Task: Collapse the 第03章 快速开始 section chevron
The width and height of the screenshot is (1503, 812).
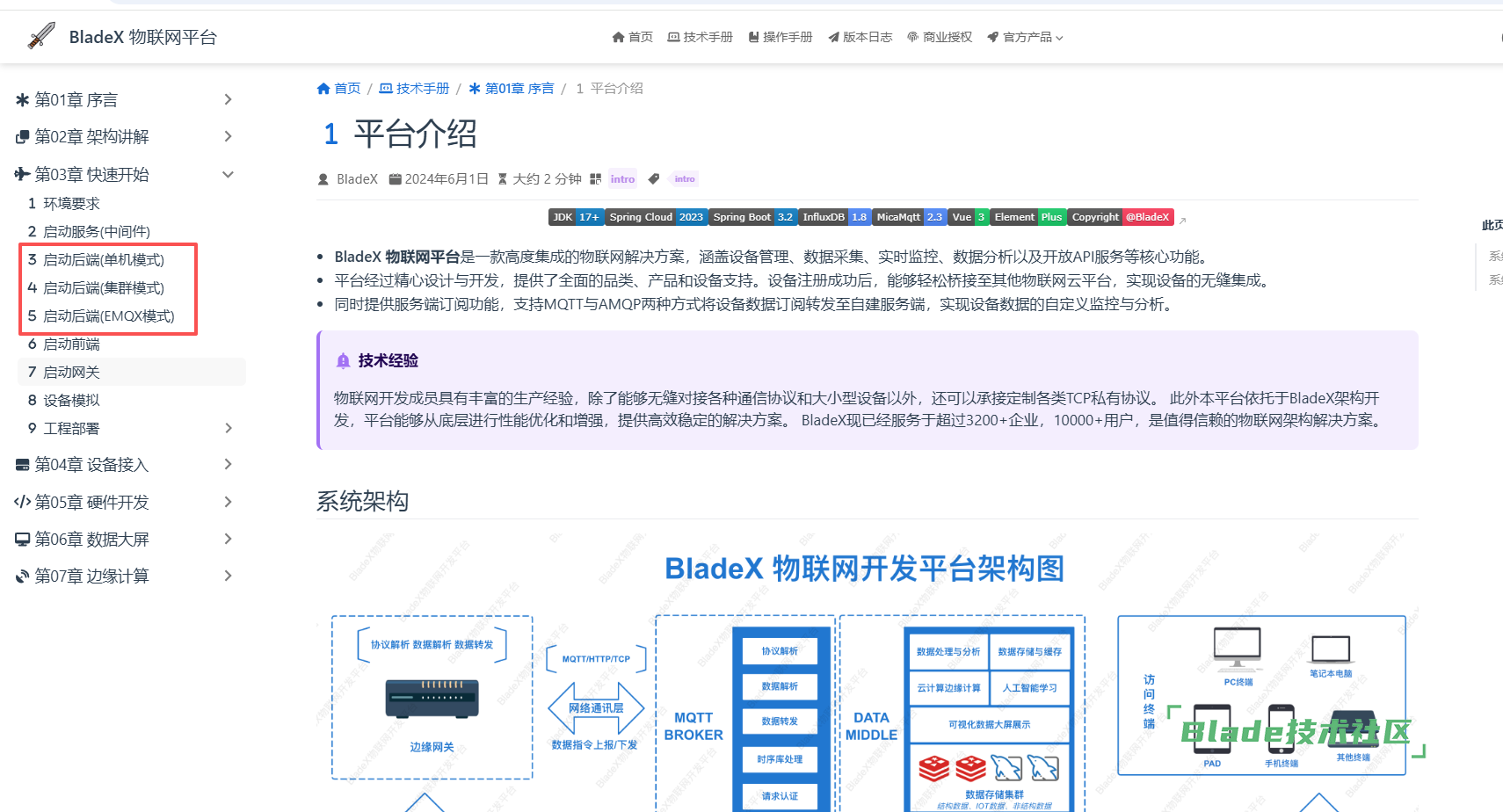Action: (x=228, y=174)
